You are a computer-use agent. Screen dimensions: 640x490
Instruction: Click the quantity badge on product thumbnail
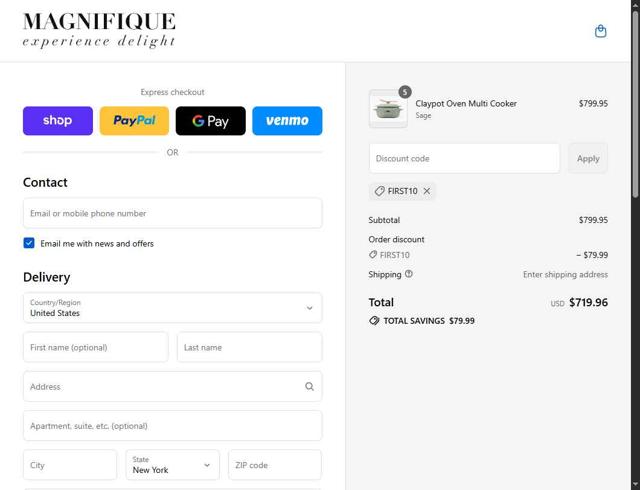pyautogui.click(x=405, y=92)
